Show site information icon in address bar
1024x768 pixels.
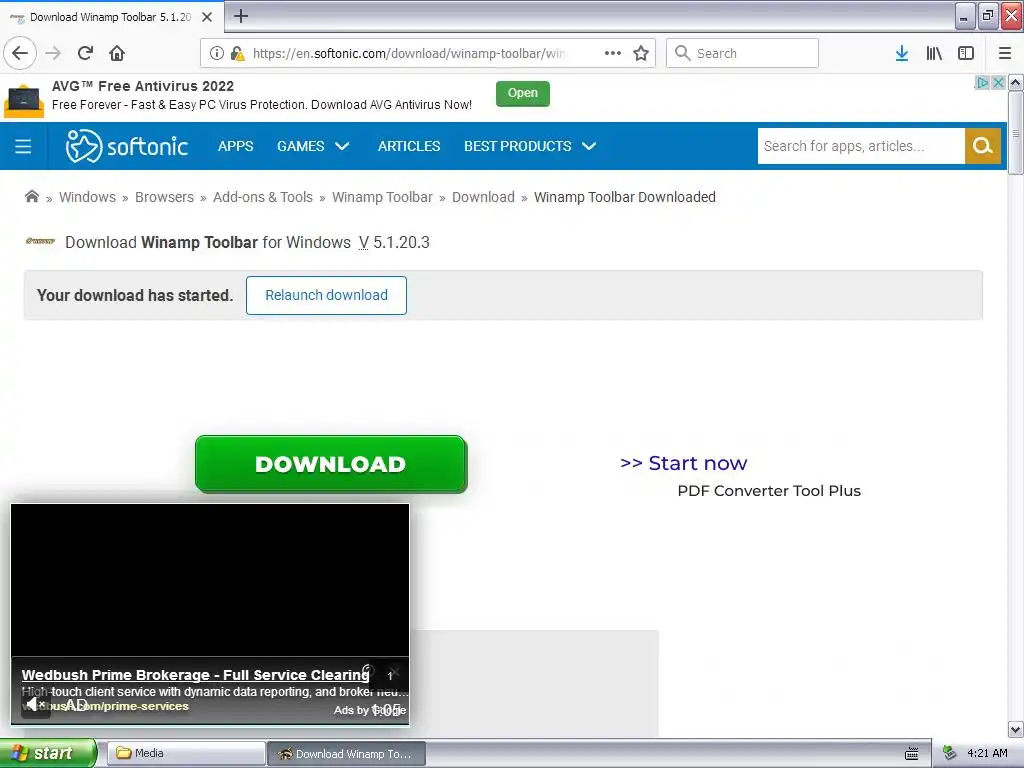pyautogui.click(x=217, y=53)
